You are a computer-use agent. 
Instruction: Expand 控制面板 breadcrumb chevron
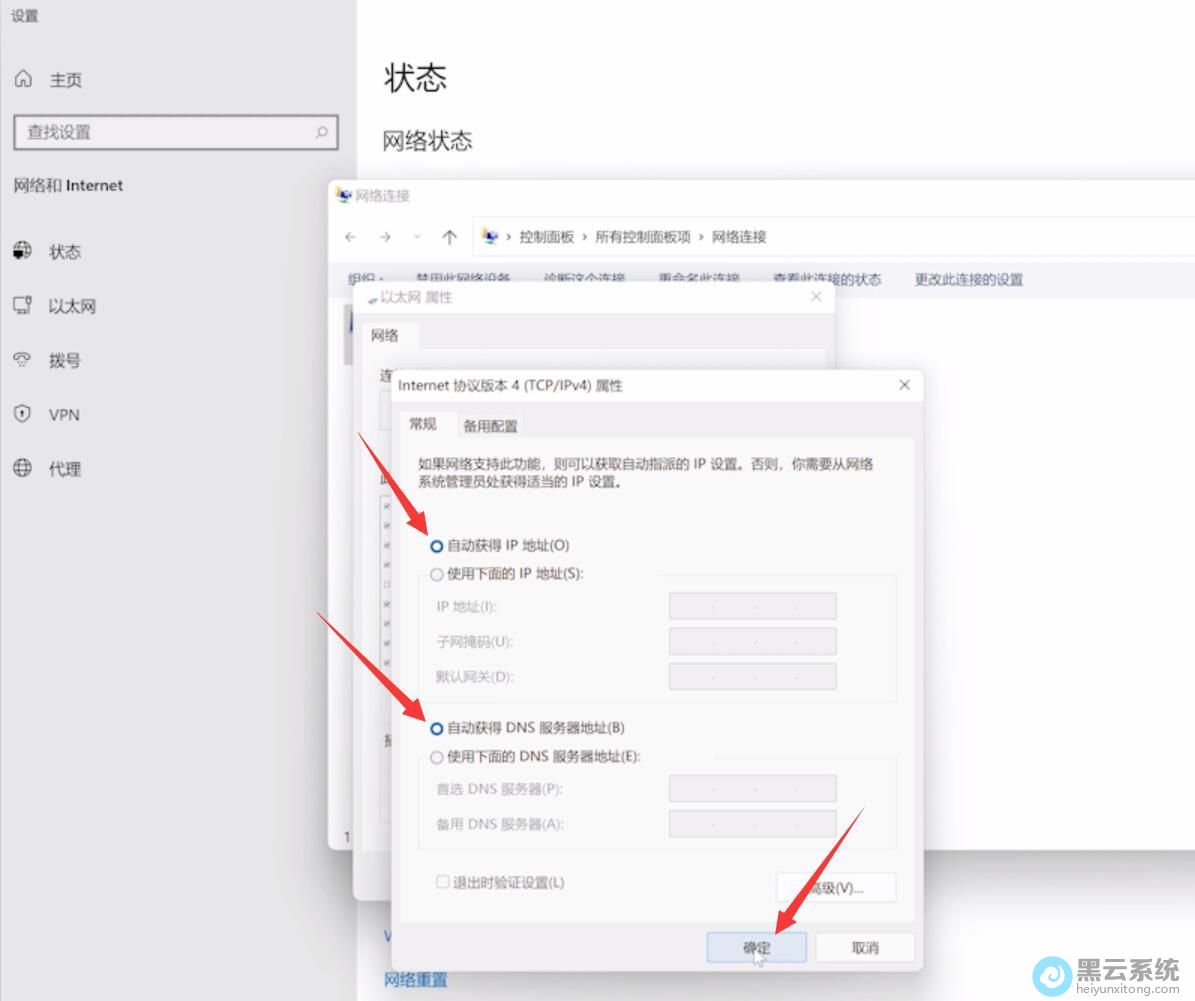click(585, 237)
